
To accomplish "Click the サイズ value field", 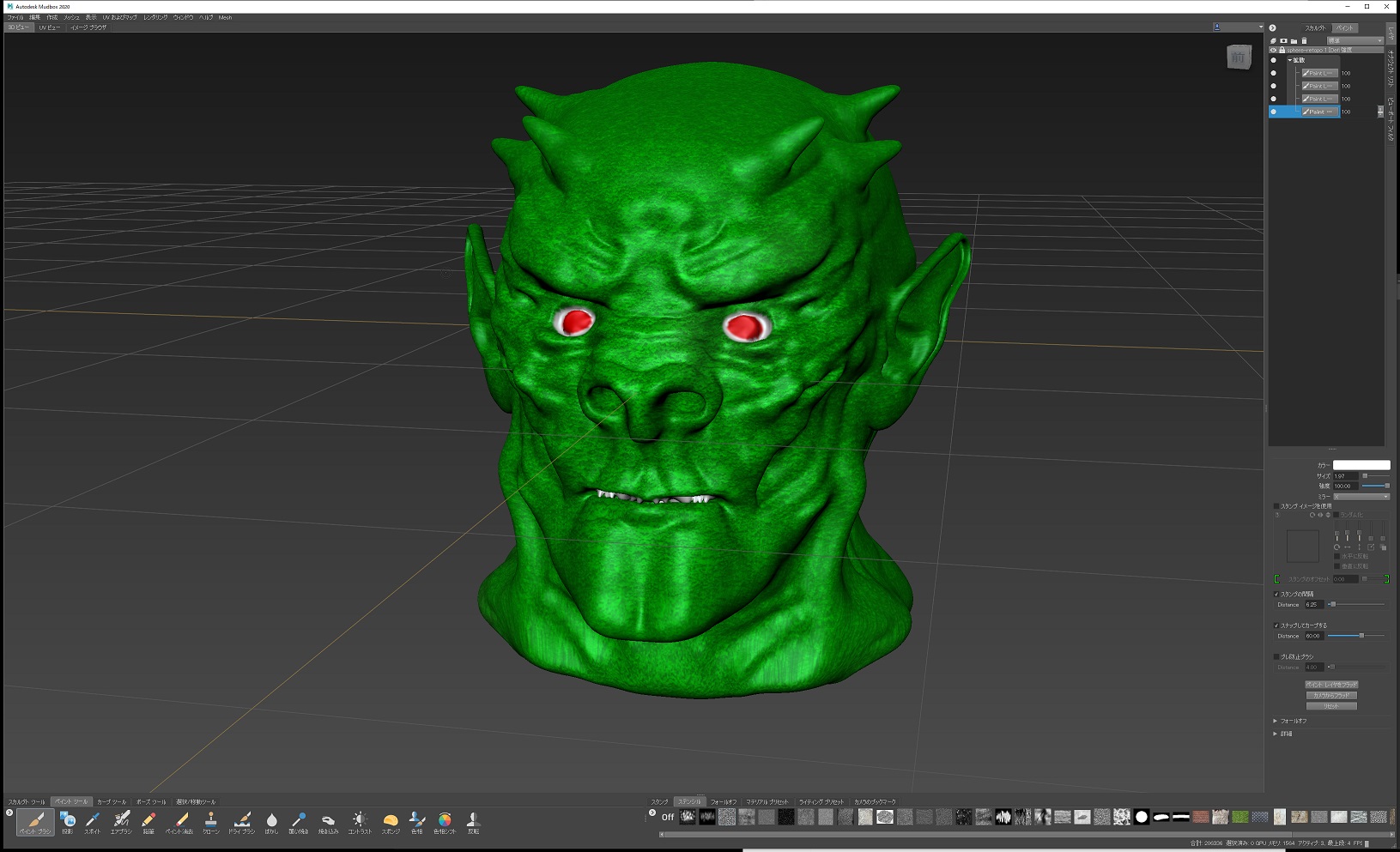I will (1344, 476).
